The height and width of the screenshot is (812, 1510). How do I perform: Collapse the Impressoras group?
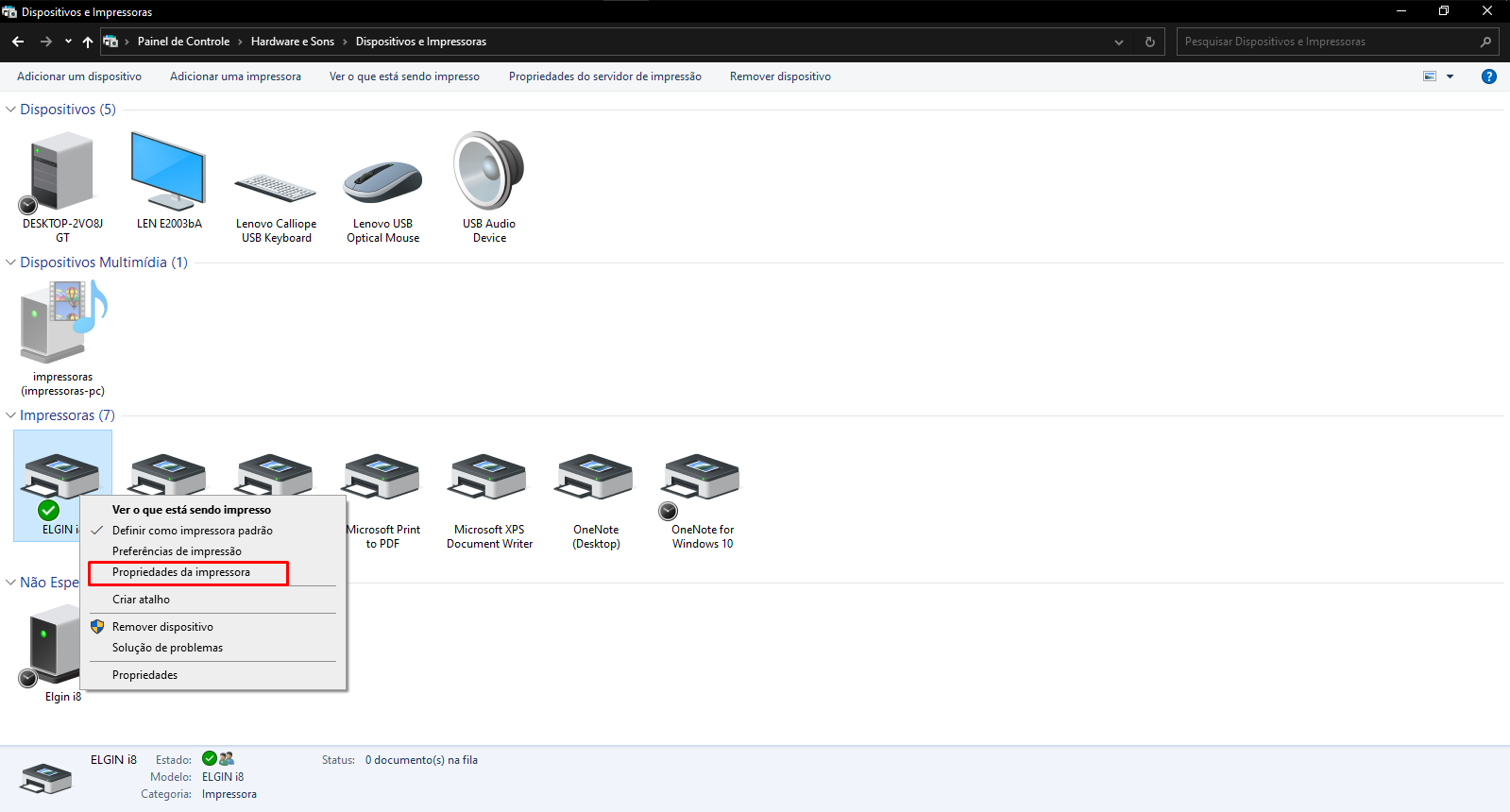(x=11, y=415)
